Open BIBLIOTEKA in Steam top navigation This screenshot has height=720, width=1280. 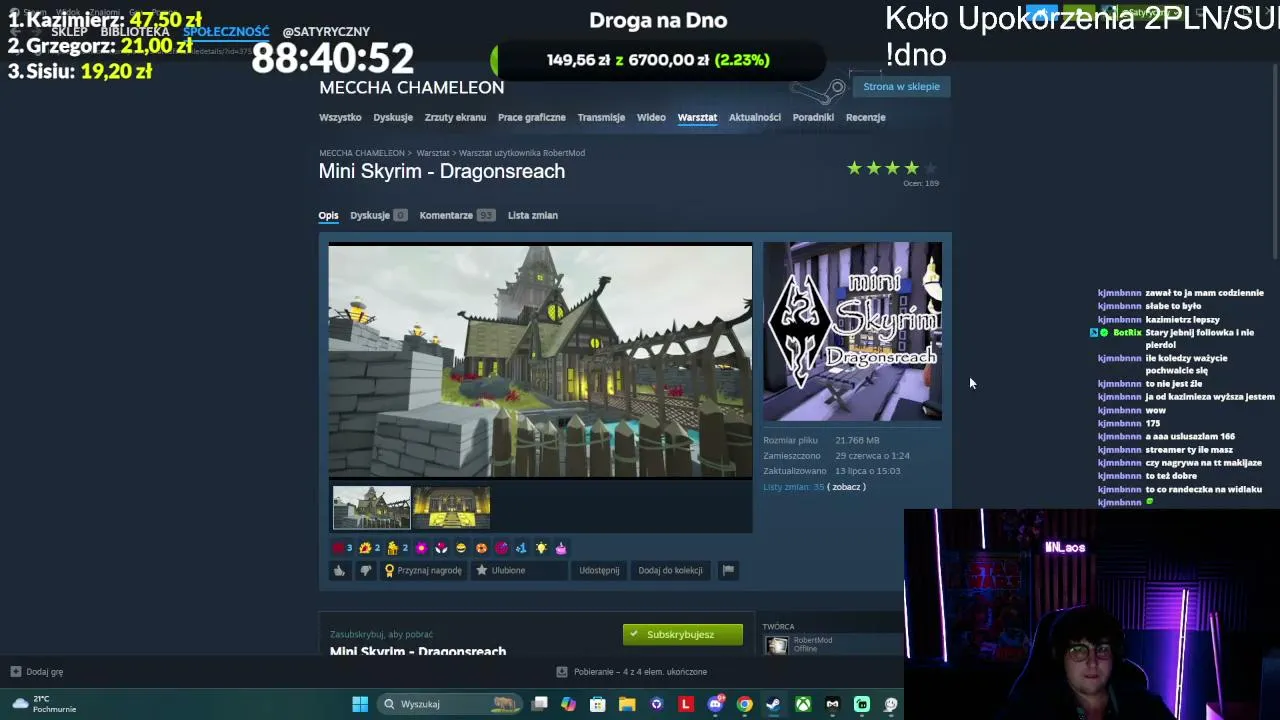pyautogui.click(x=135, y=32)
